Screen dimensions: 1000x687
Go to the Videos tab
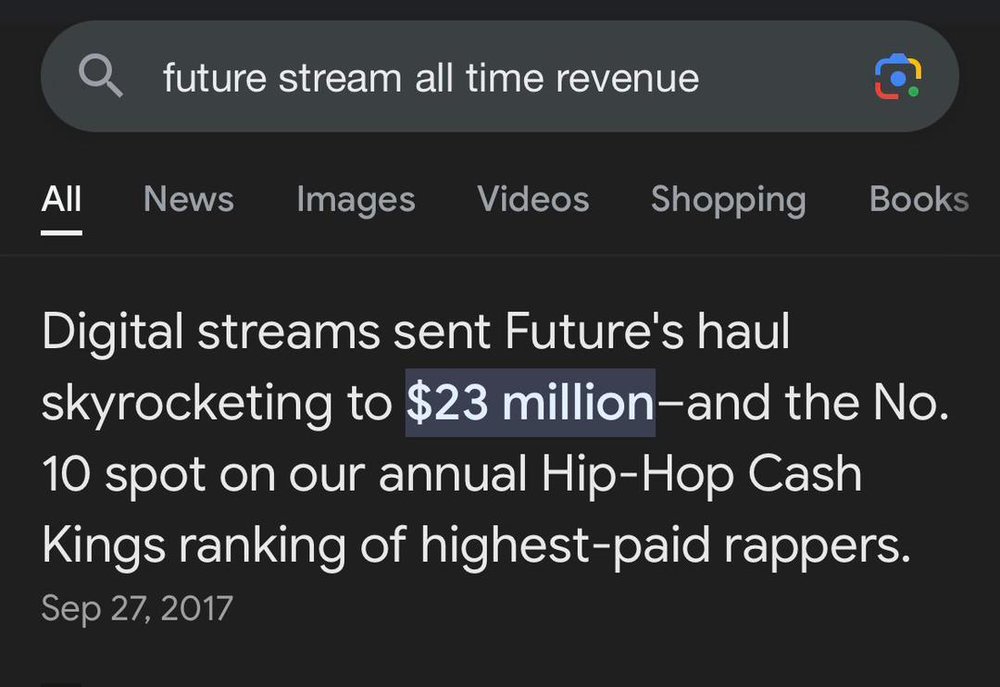tap(533, 199)
